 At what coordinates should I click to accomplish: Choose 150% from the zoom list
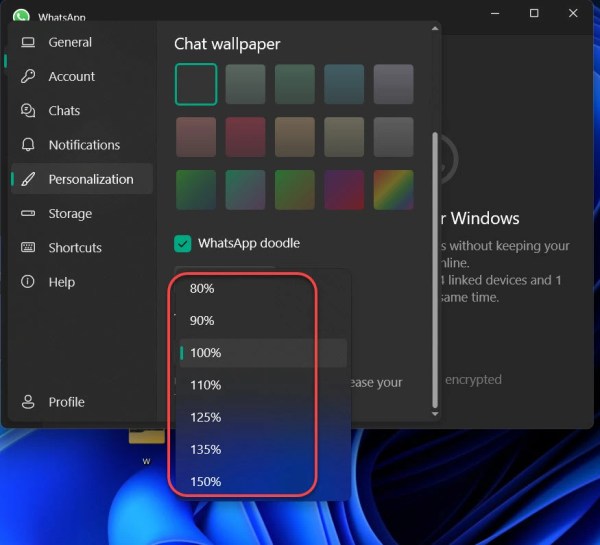(x=263, y=481)
